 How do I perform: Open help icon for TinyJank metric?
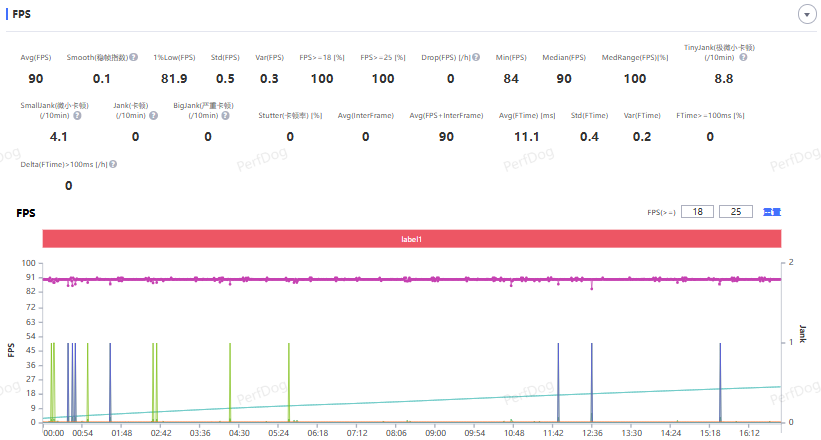(743, 57)
